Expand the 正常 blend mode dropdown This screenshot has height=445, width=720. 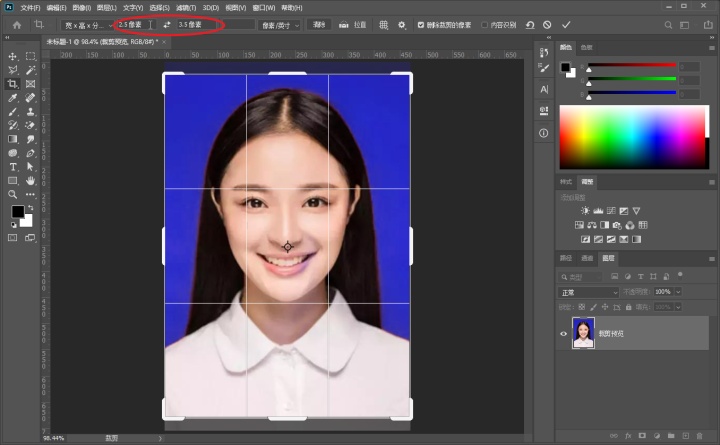pos(588,292)
